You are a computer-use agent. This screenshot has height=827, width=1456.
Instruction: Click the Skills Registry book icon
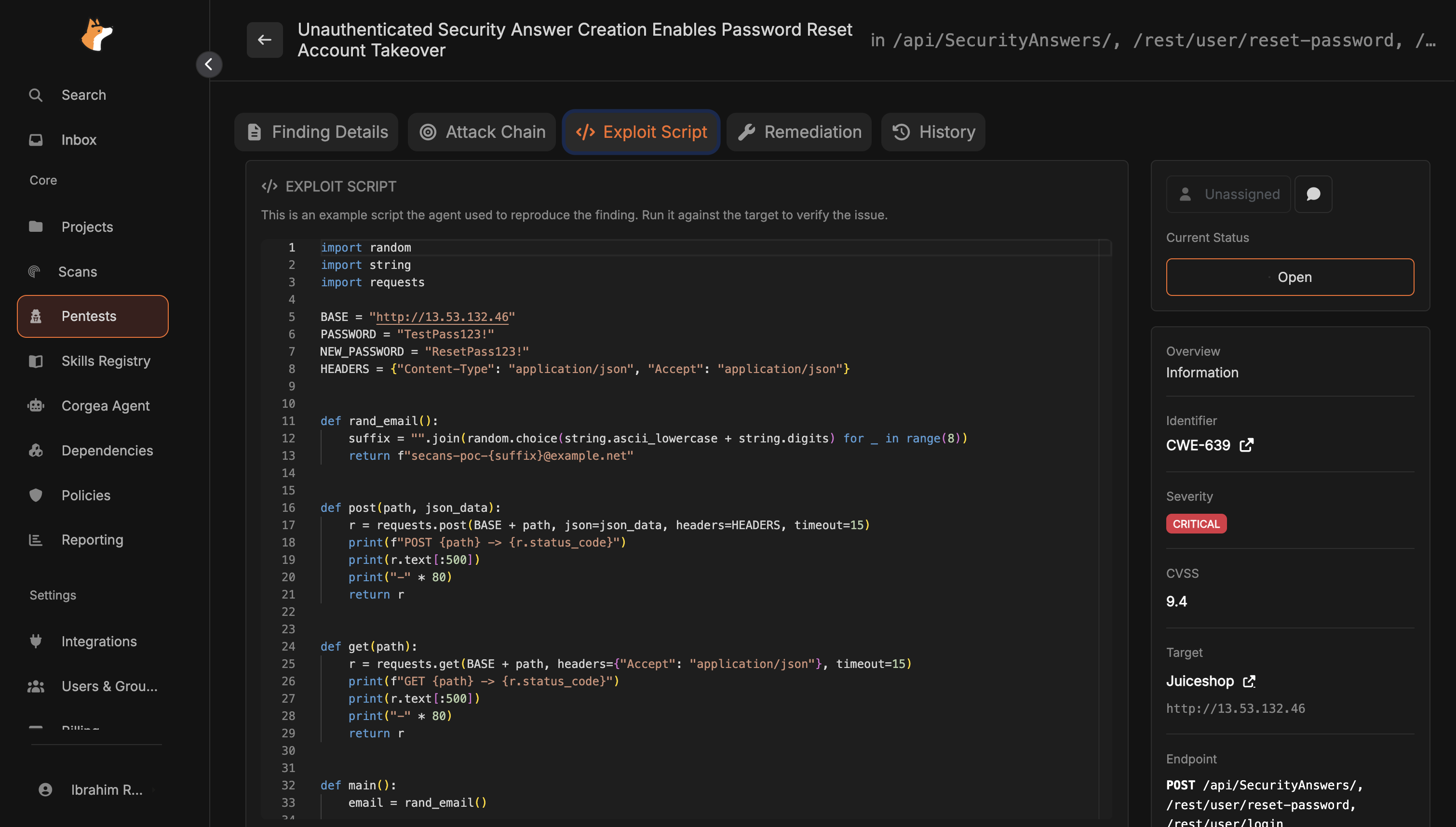[36, 361]
